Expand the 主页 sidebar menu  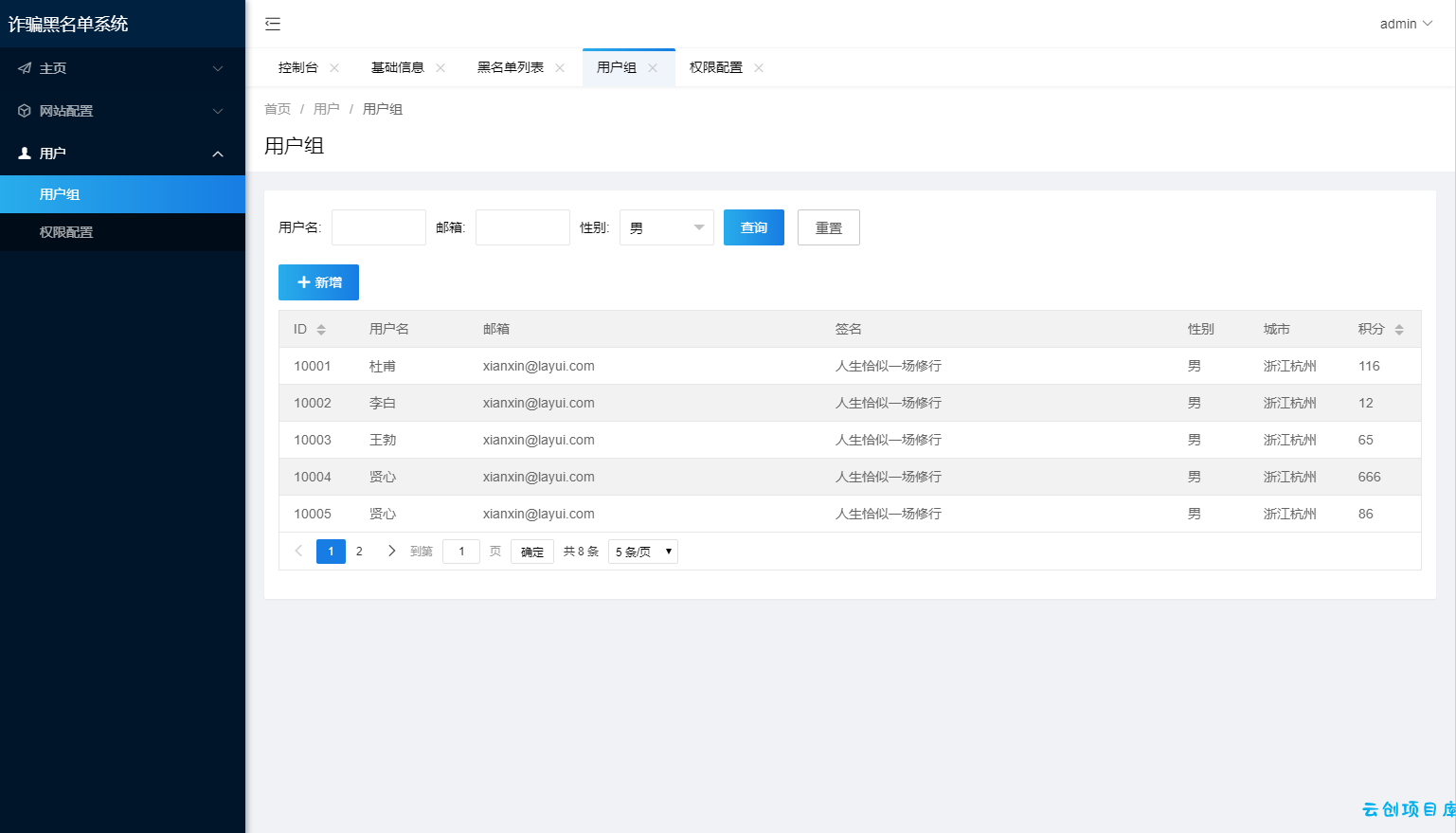[x=218, y=68]
